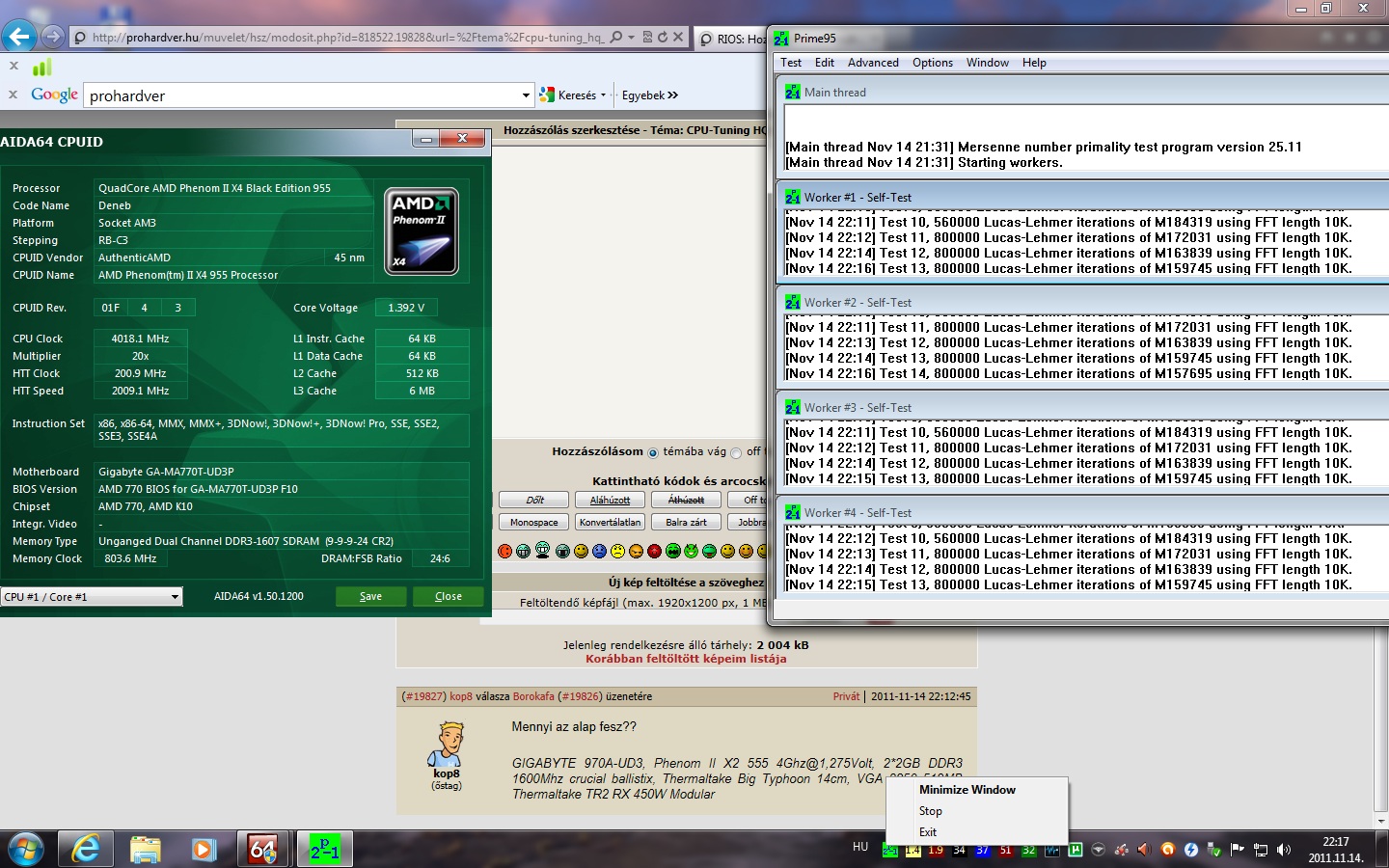Click the Aláhúzott underline button
Screen dimensions: 1389x868
(x=610, y=500)
